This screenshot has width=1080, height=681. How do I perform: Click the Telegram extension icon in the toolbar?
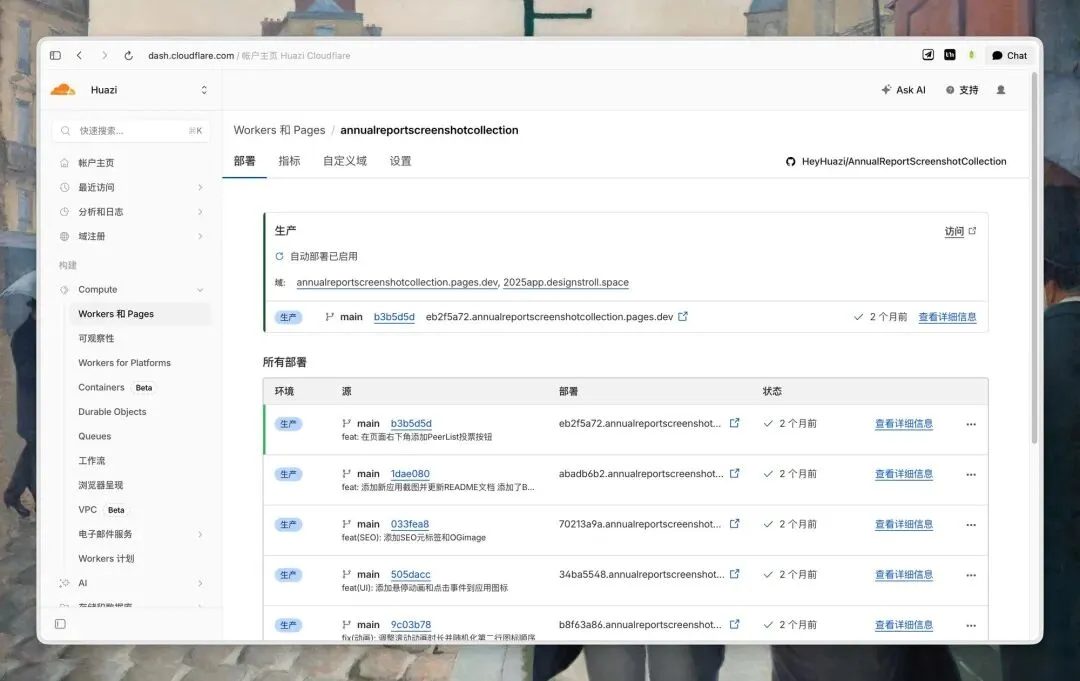(928, 54)
